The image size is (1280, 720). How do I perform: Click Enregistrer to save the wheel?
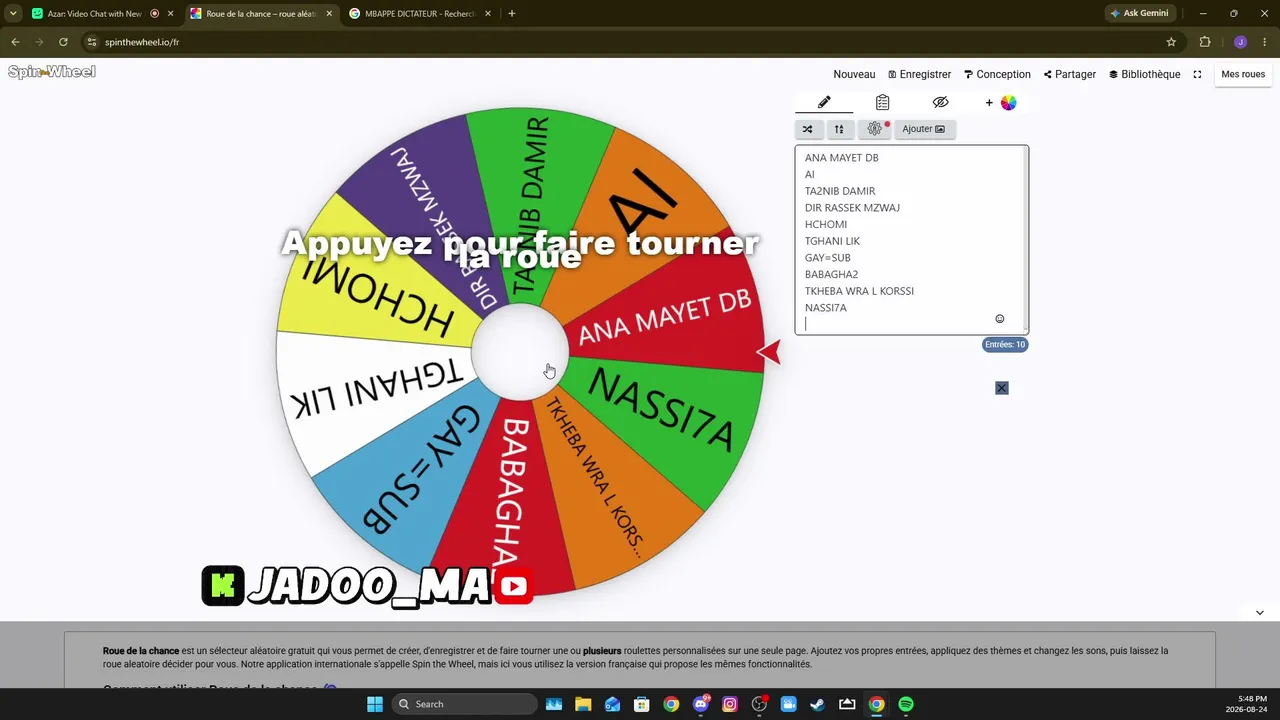coord(920,74)
